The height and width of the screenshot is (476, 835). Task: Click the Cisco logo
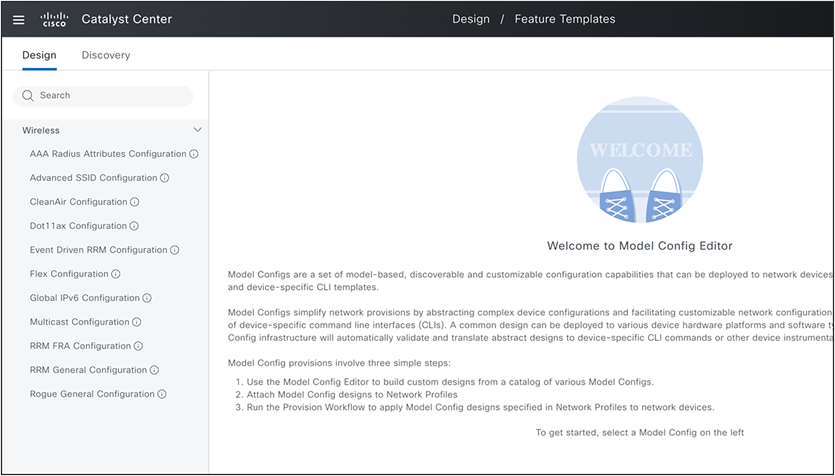[x=54, y=20]
